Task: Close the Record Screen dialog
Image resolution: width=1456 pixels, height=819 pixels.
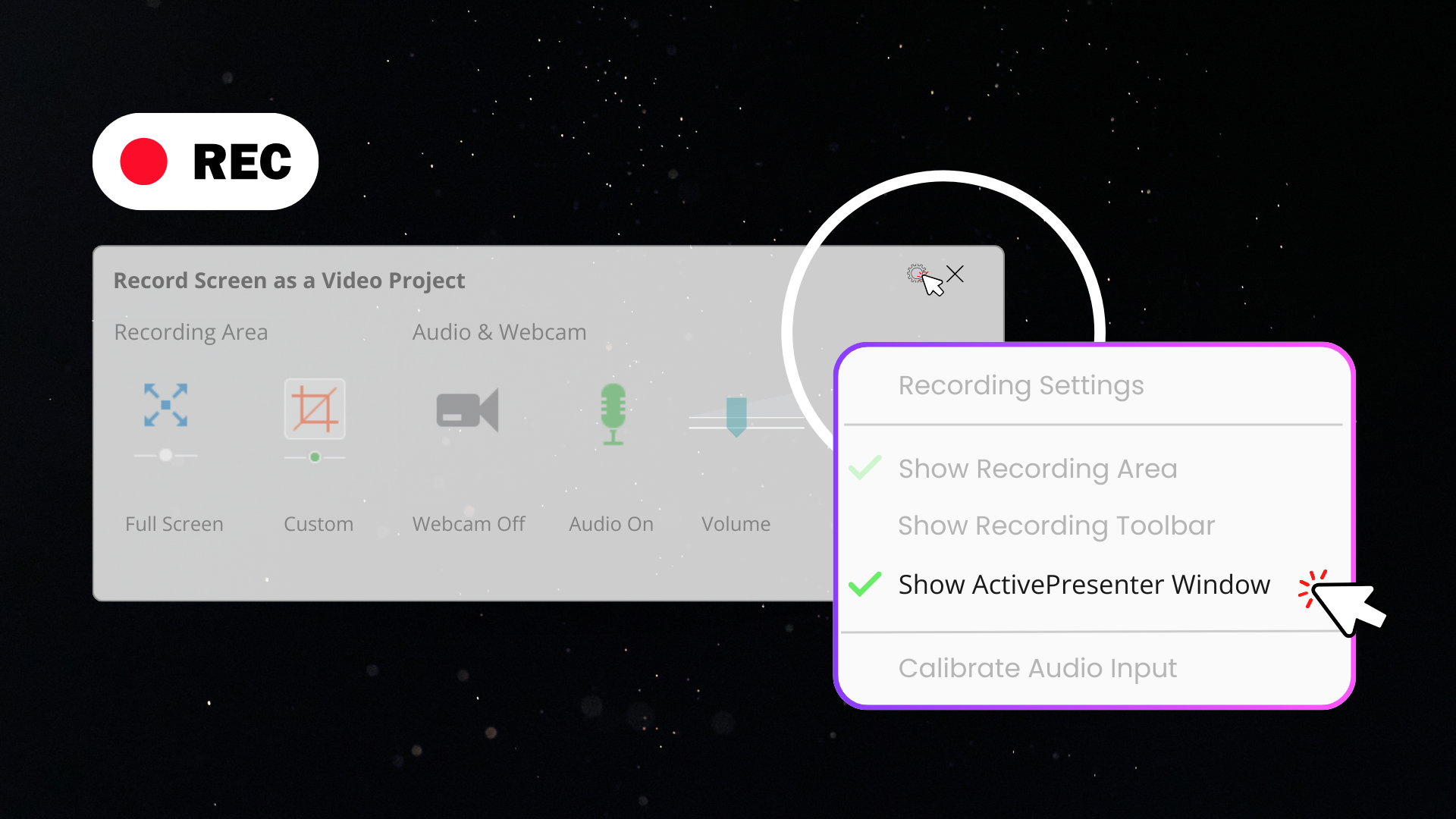Action: [955, 274]
